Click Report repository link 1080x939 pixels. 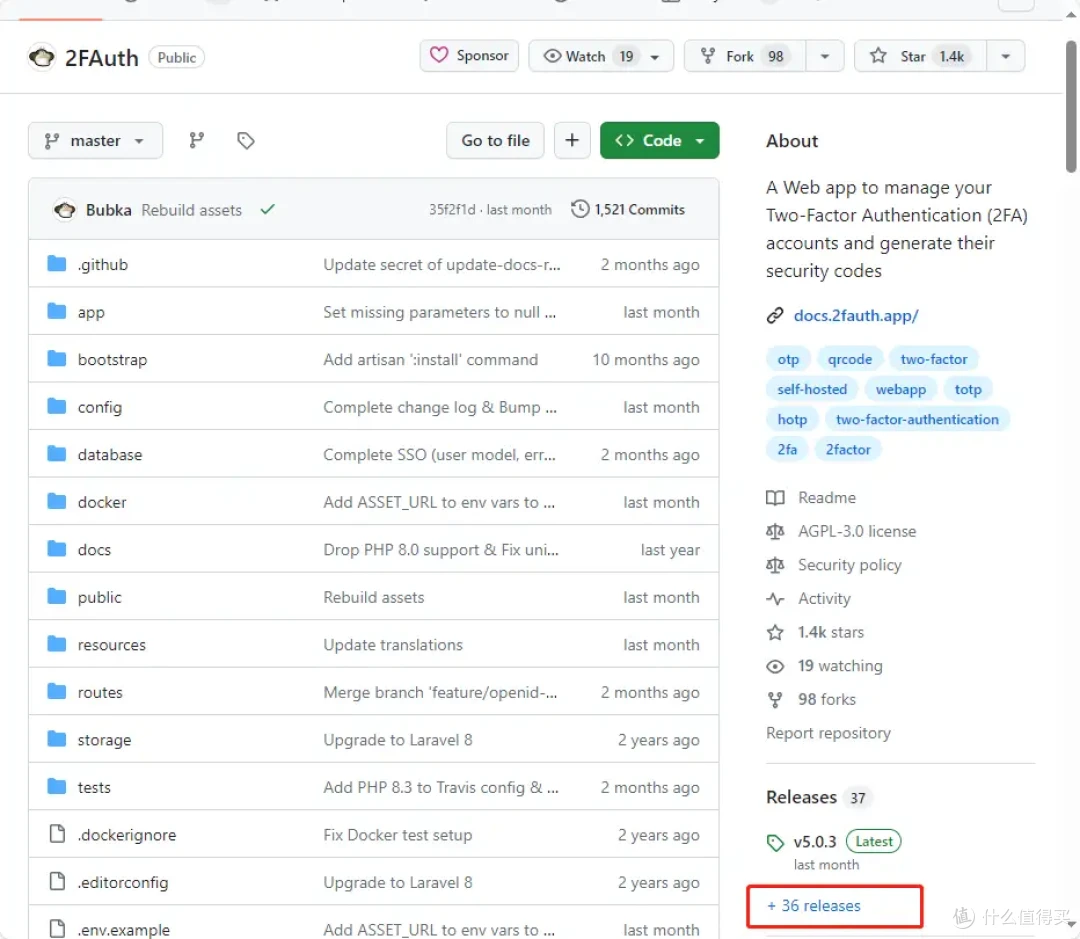(828, 733)
